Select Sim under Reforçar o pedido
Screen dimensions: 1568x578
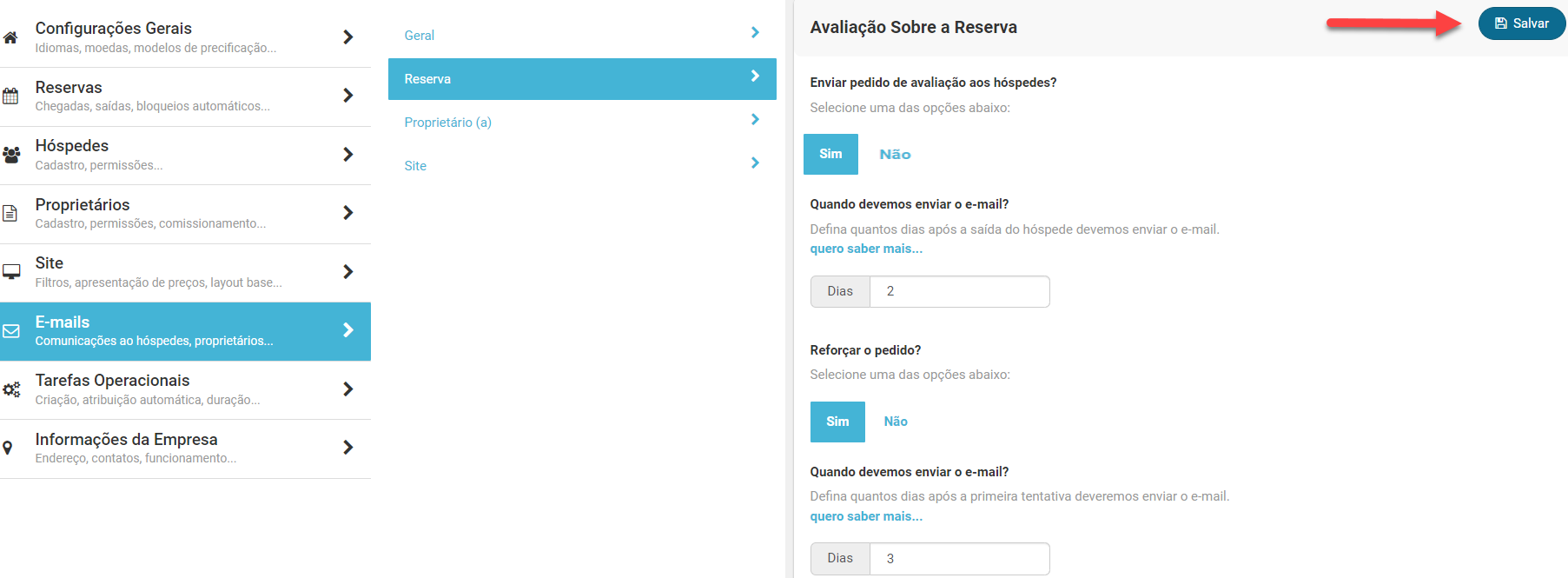(837, 422)
